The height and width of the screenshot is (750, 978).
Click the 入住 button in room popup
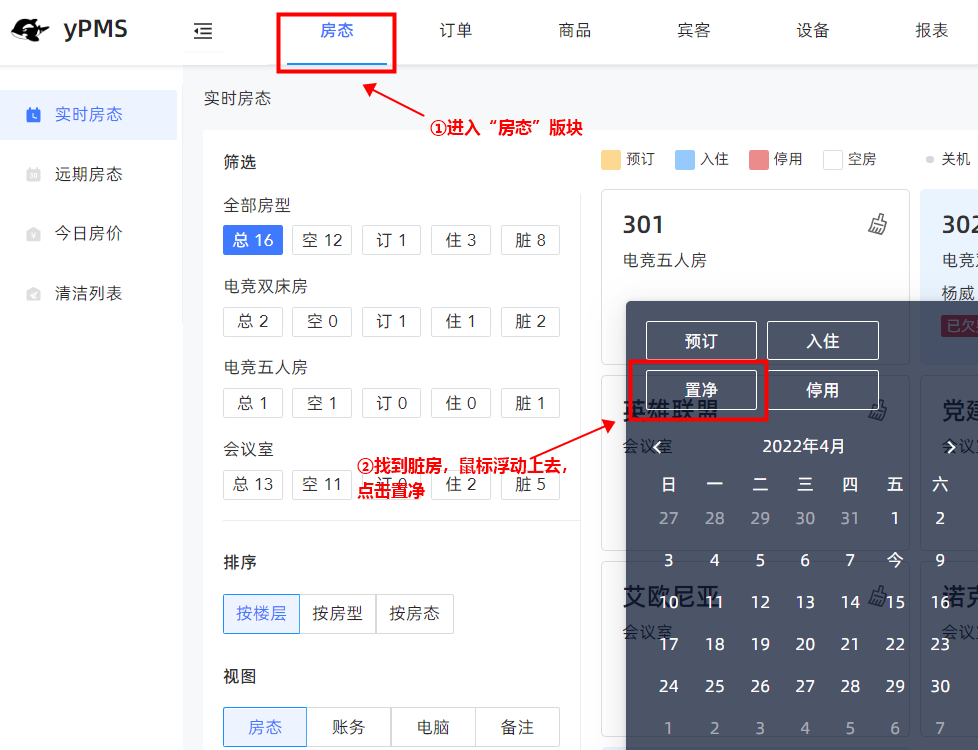823,341
